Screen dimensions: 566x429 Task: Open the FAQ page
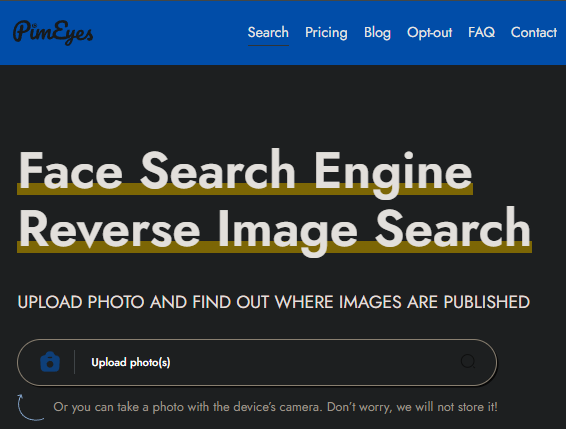(x=482, y=32)
